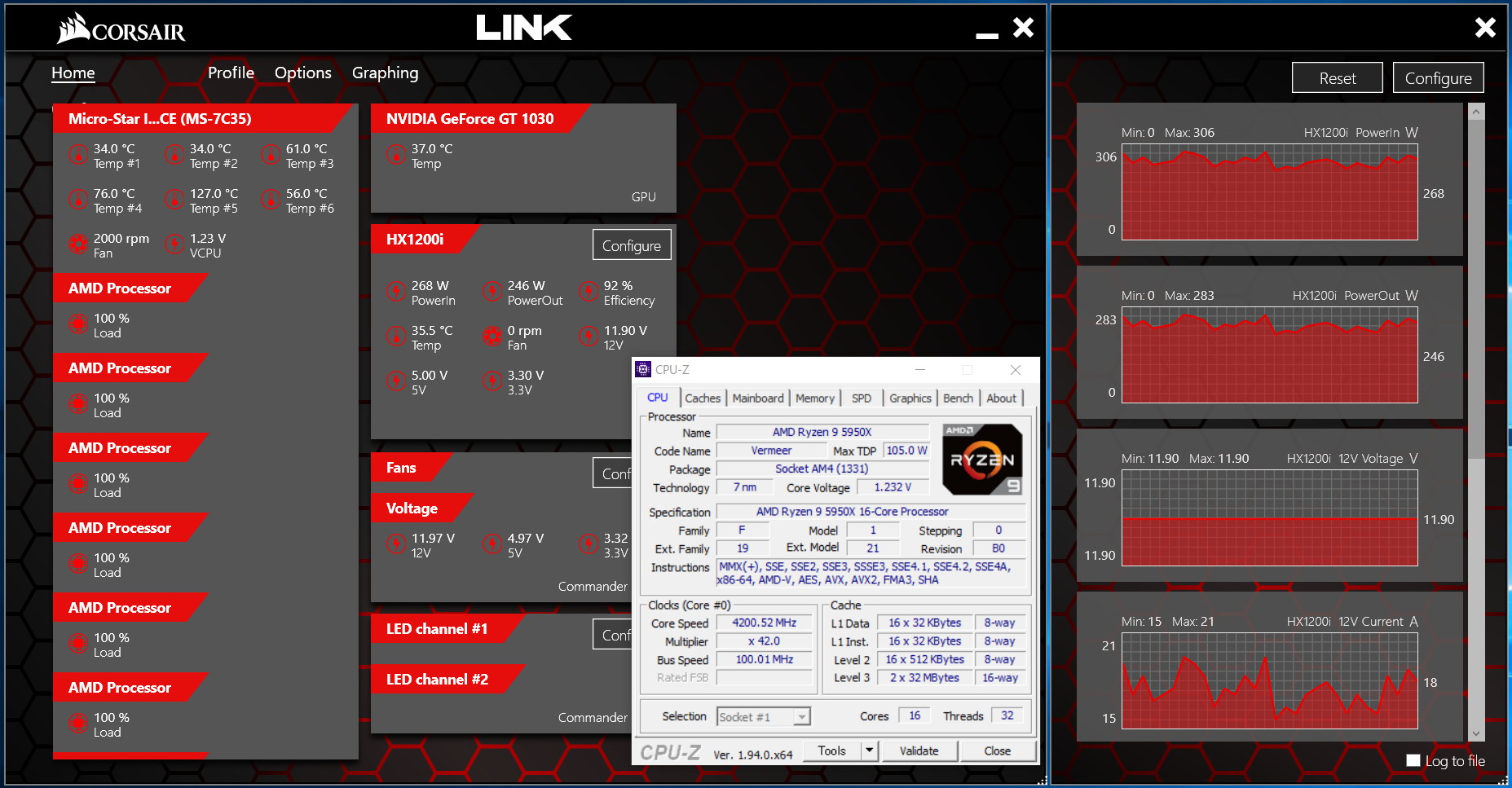Click the Temp #5 127.0 °C sensor icon
Screen dimensions: 1512x788
[x=174, y=199]
